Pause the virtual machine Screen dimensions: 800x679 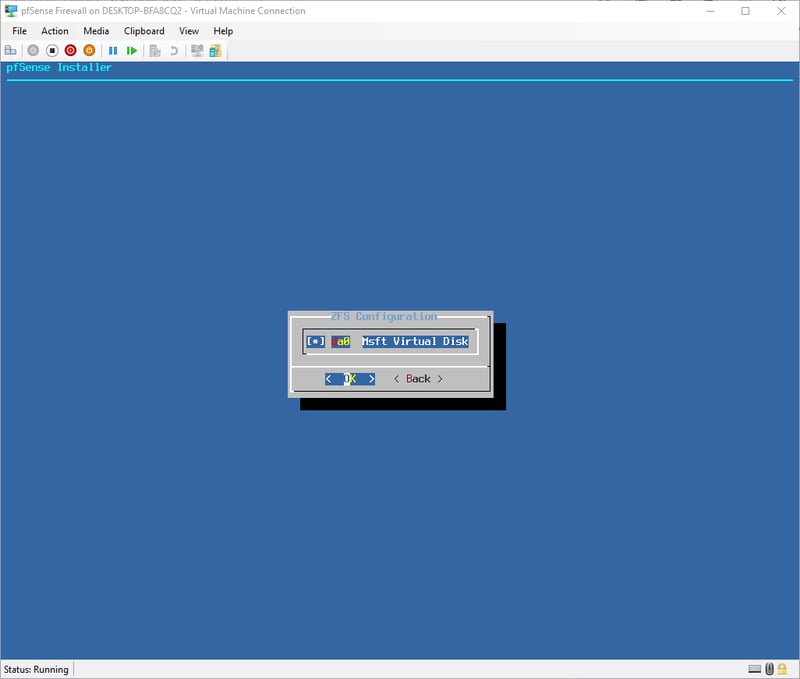click(113, 50)
